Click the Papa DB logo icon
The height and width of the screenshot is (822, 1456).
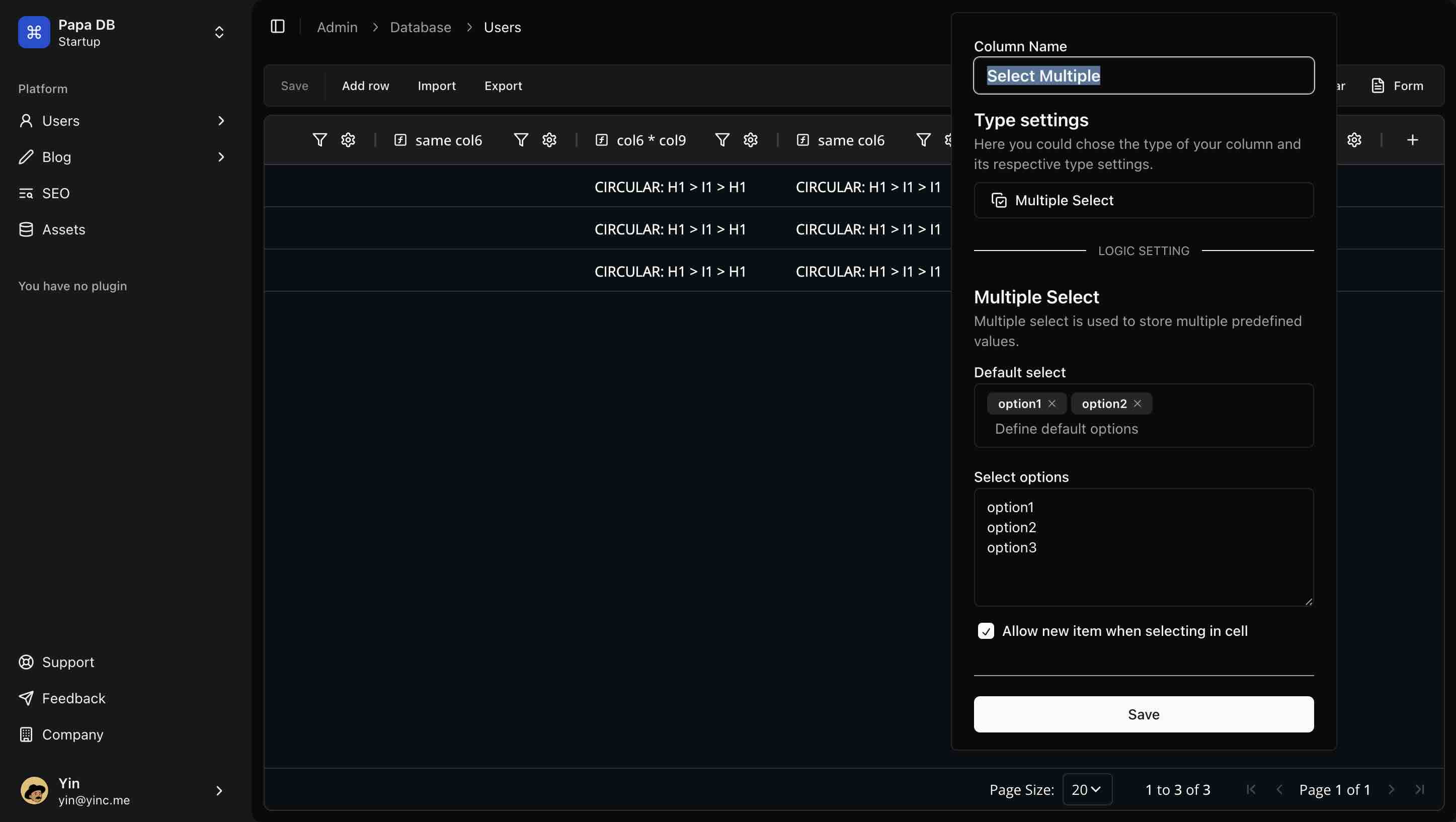34,32
